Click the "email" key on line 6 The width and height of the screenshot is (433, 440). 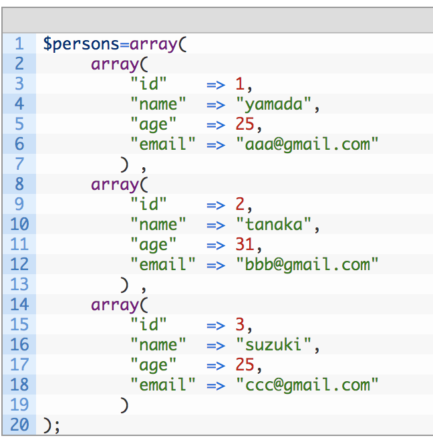(x=163, y=144)
